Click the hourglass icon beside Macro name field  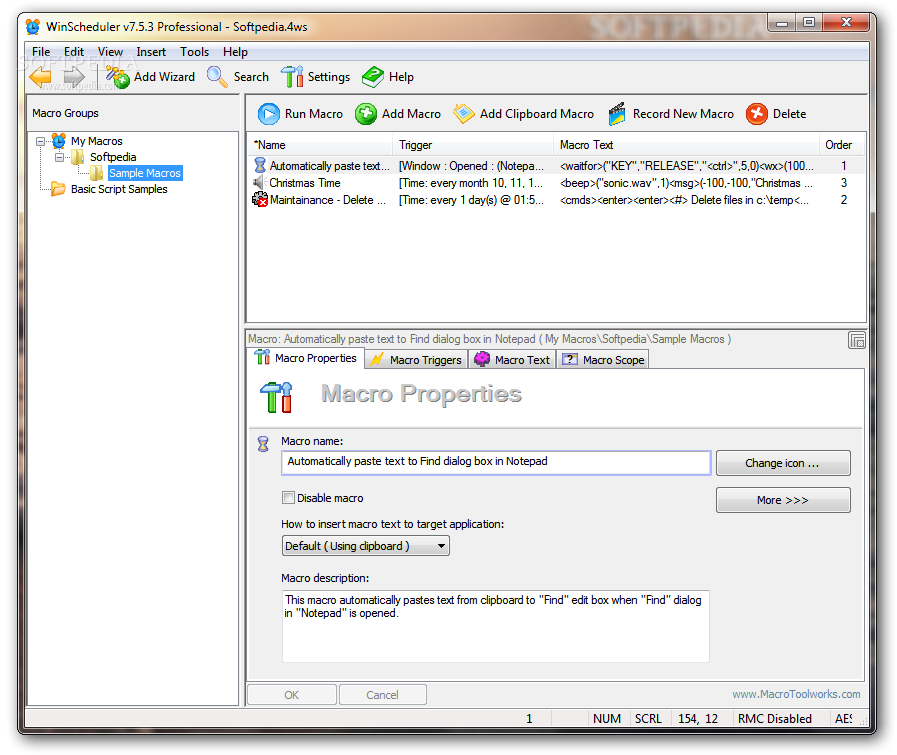point(263,444)
